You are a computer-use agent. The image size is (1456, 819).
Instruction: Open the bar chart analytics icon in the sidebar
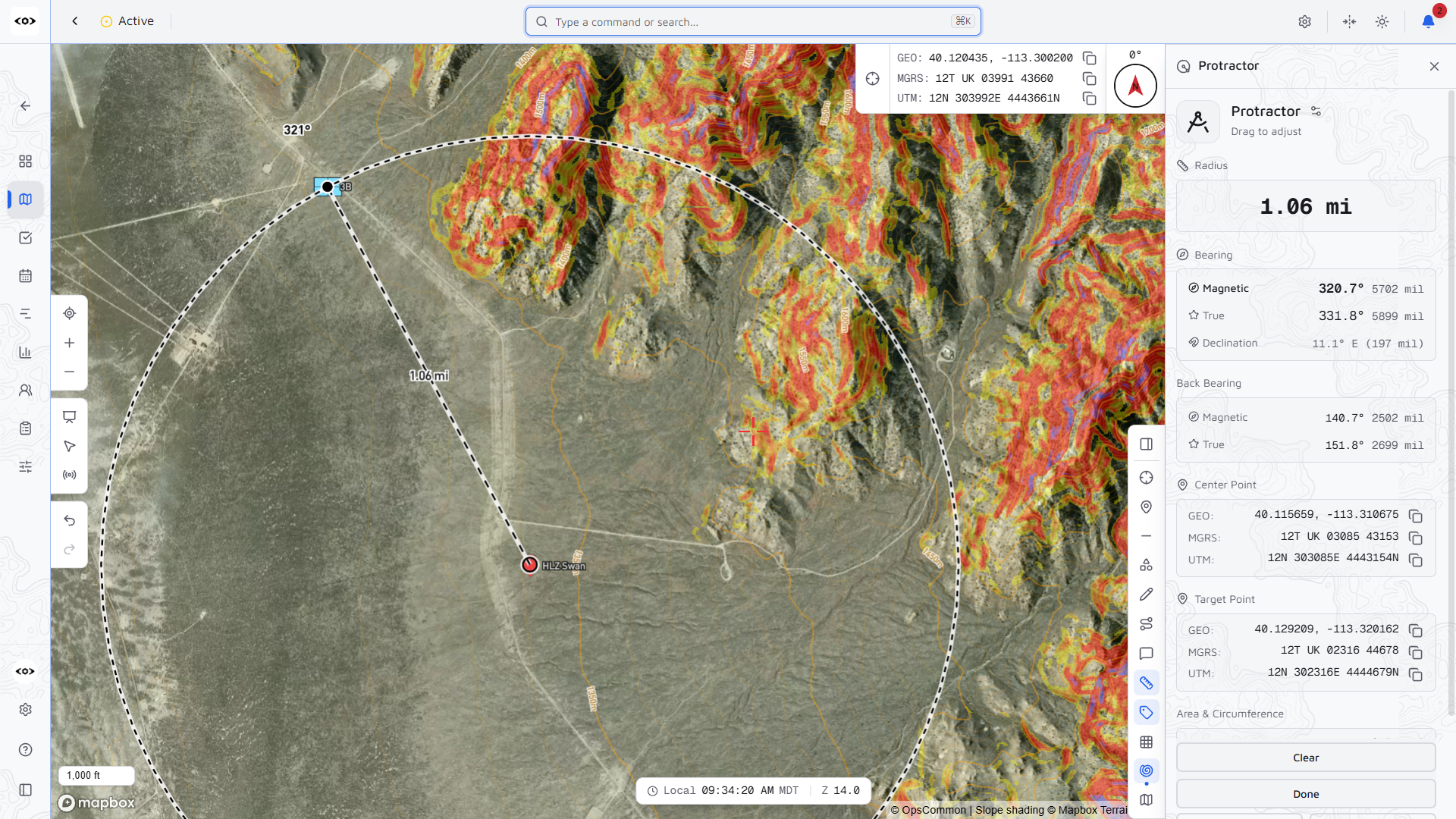25,352
